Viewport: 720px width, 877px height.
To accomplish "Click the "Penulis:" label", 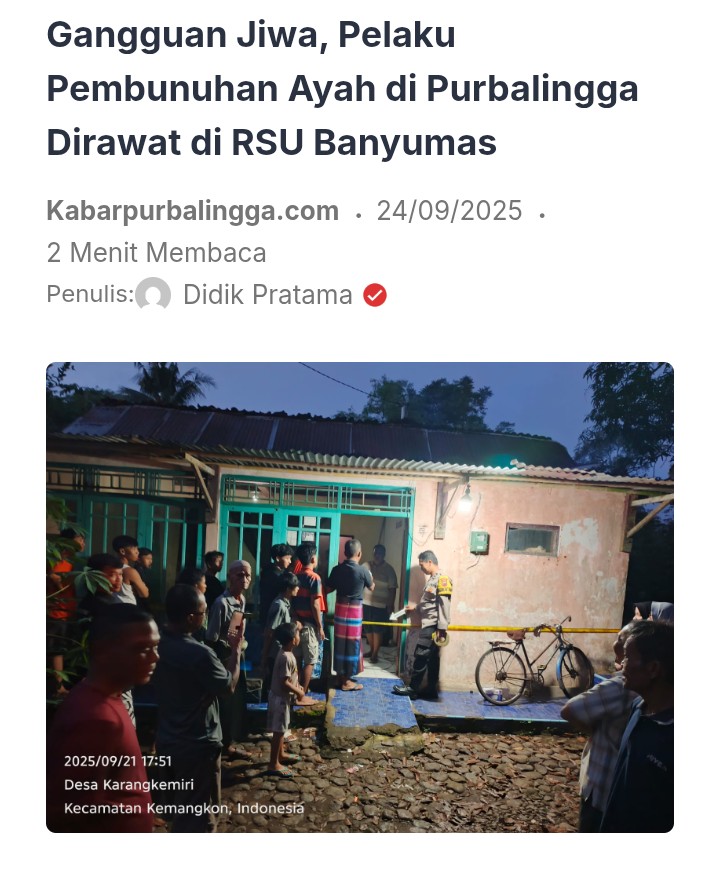I will click(91, 294).
